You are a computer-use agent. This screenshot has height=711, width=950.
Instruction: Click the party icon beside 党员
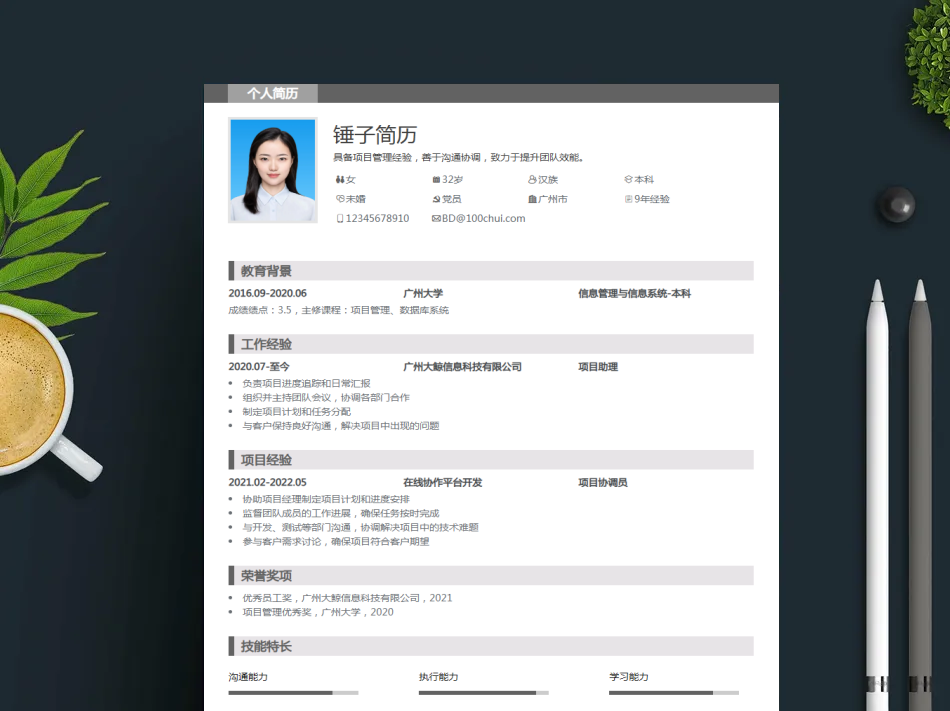(436, 199)
